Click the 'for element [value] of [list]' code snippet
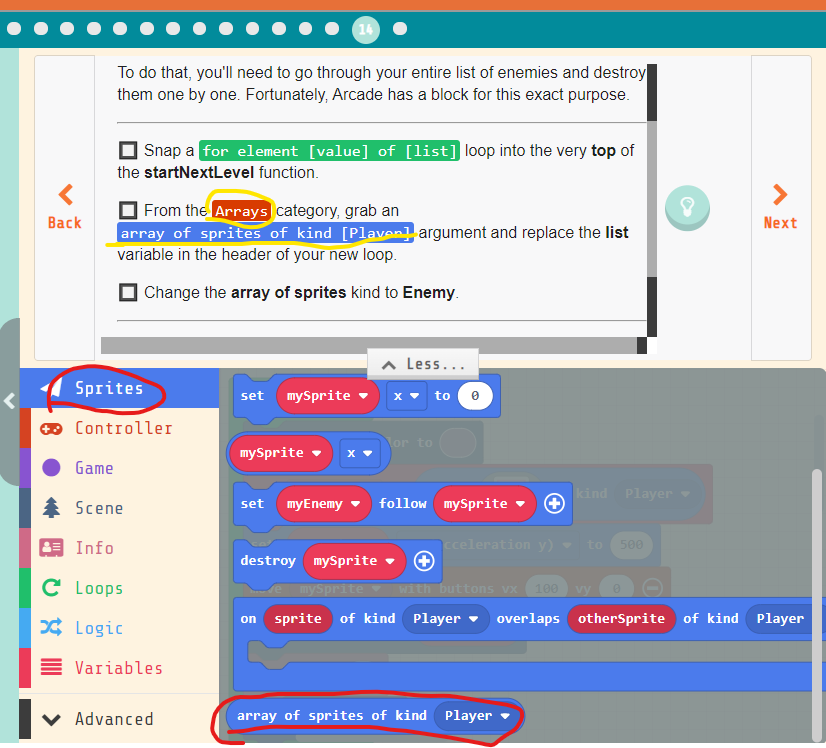Viewport: 826px width, 748px height. [x=329, y=151]
